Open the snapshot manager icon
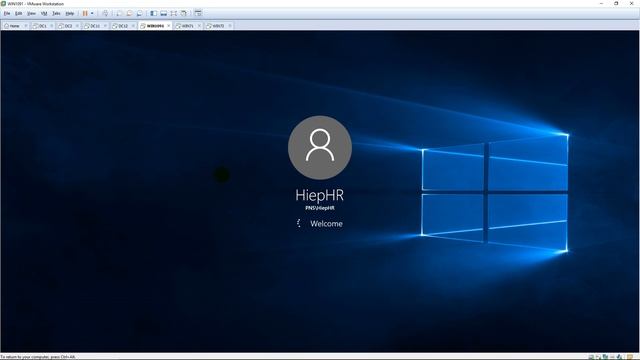 tap(140, 13)
